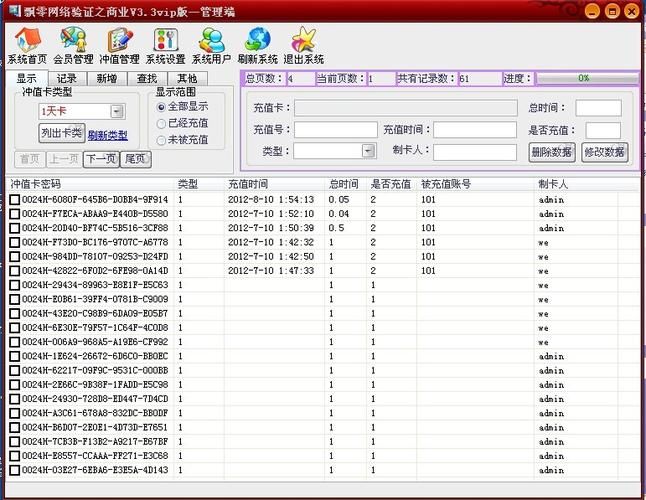The width and height of the screenshot is (646, 500).
Task: Switch to the 新增 tab
Action: click(107, 78)
